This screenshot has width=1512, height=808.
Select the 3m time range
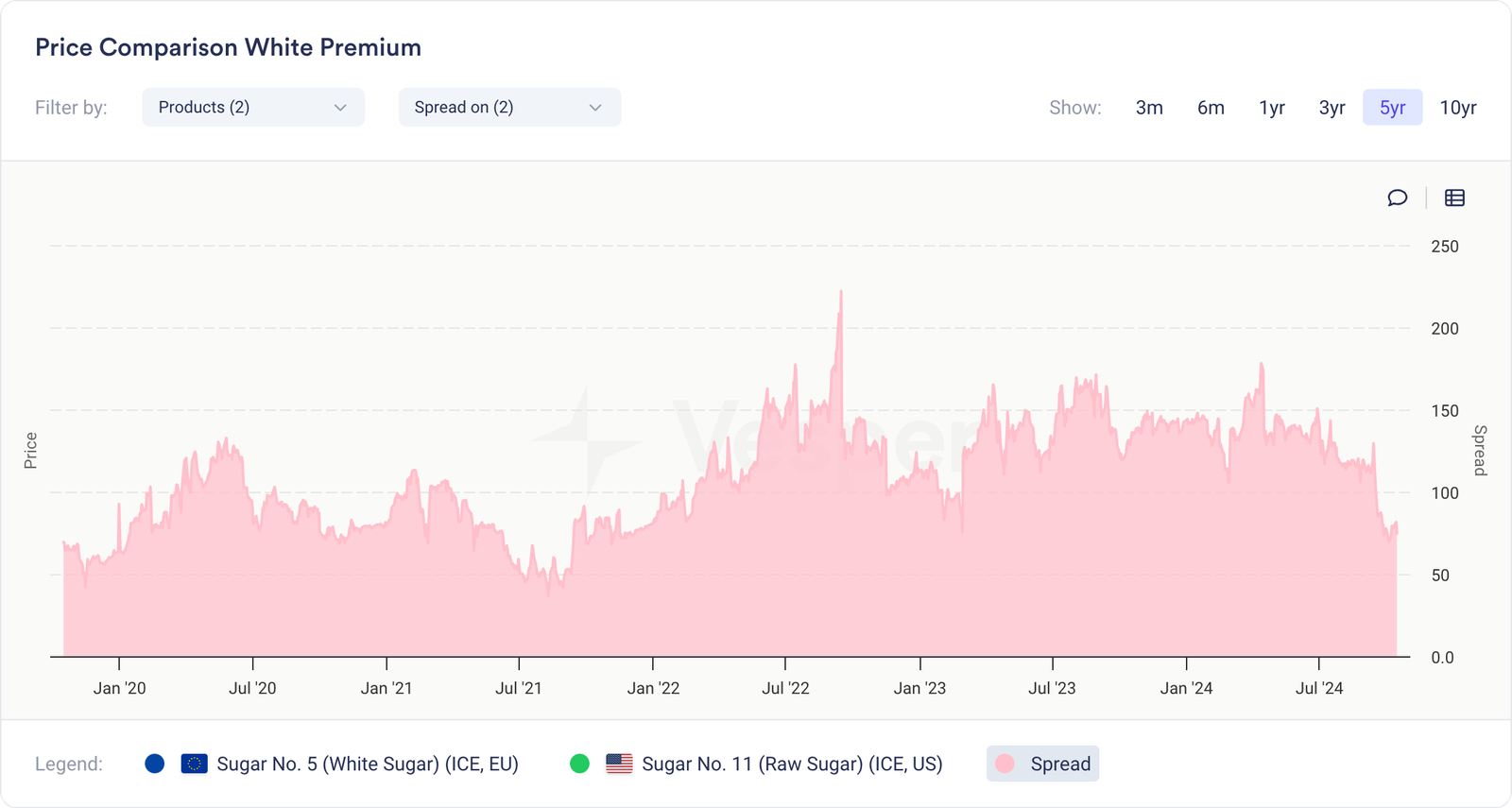click(x=1149, y=108)
